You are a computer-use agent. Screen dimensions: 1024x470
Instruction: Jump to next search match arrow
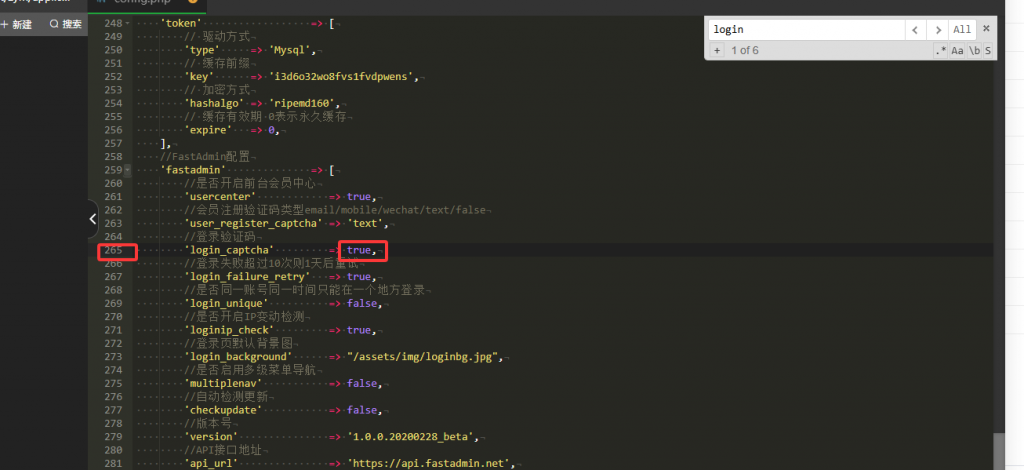(x=937, y=30)
